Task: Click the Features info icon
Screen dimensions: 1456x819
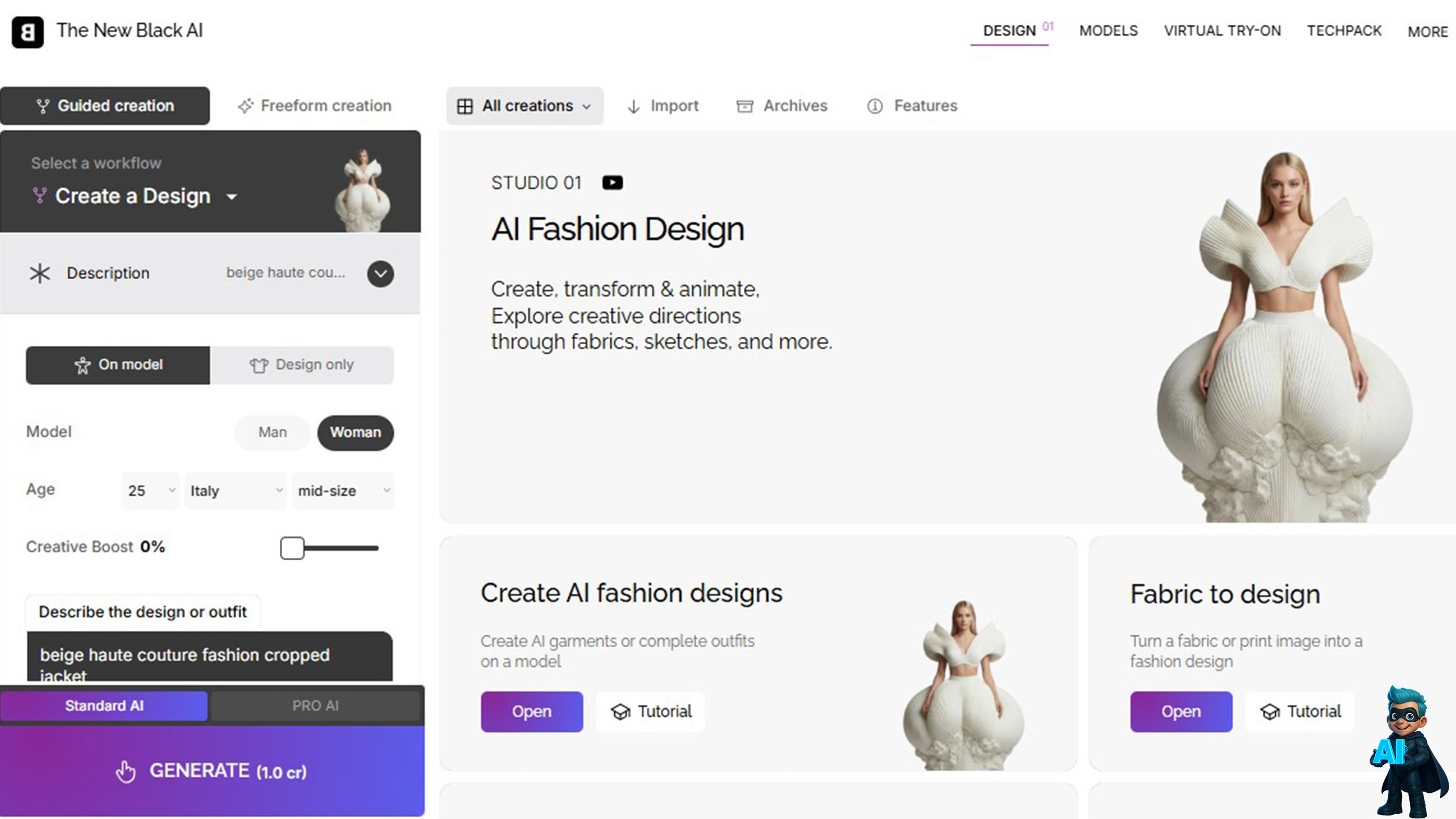Action: (x=875, y=106)
